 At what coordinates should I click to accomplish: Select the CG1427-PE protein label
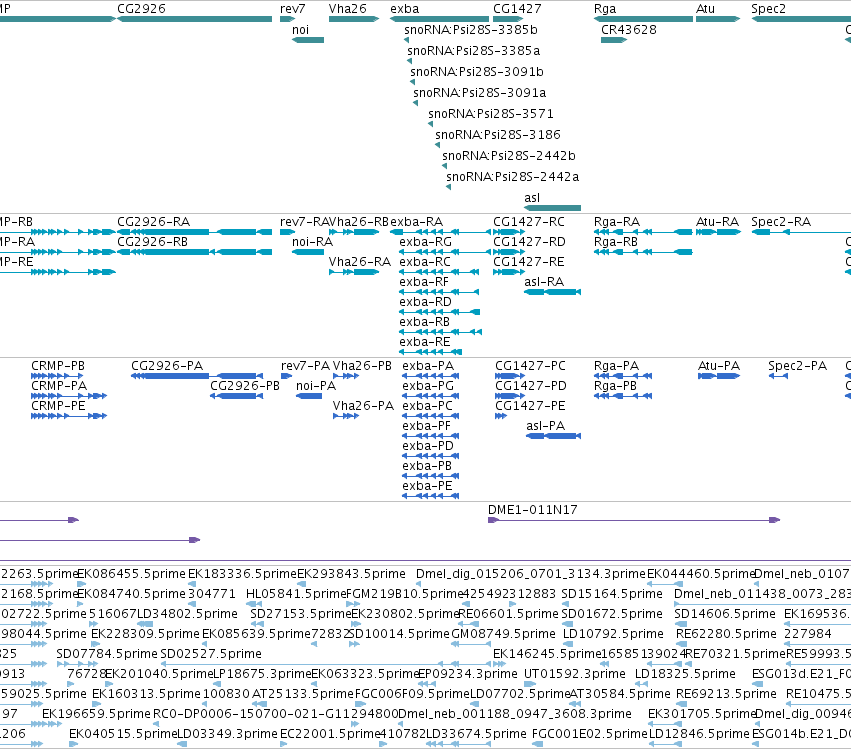(530, 406)
